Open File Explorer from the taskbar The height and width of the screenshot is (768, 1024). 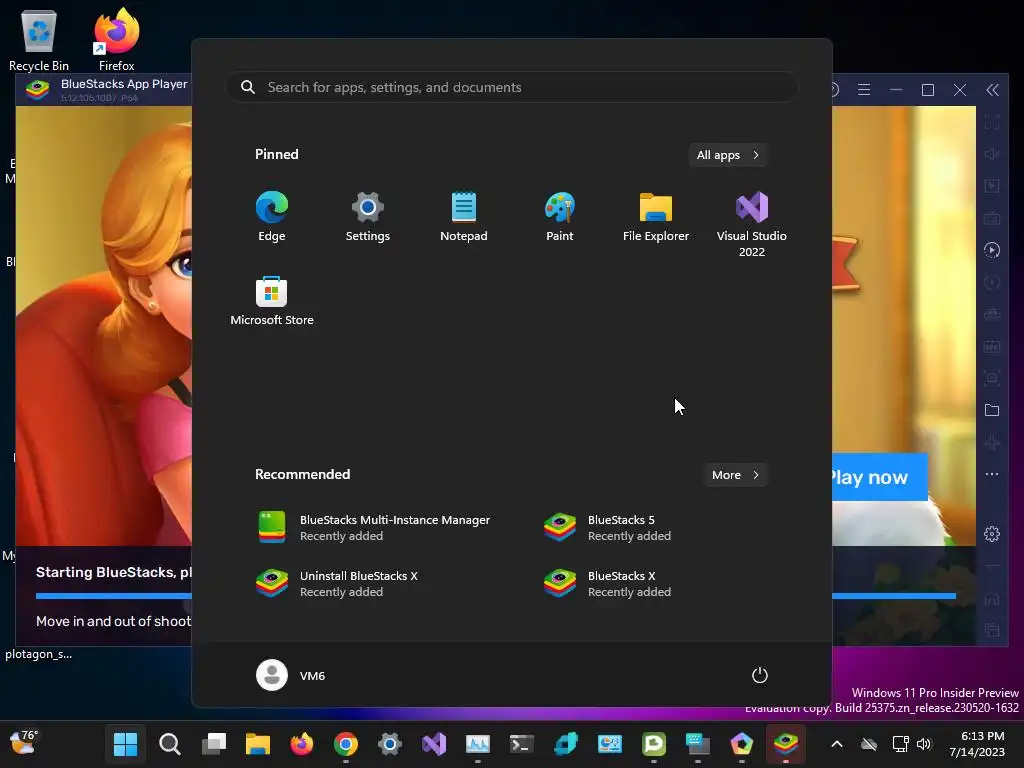tap(257, 743)
